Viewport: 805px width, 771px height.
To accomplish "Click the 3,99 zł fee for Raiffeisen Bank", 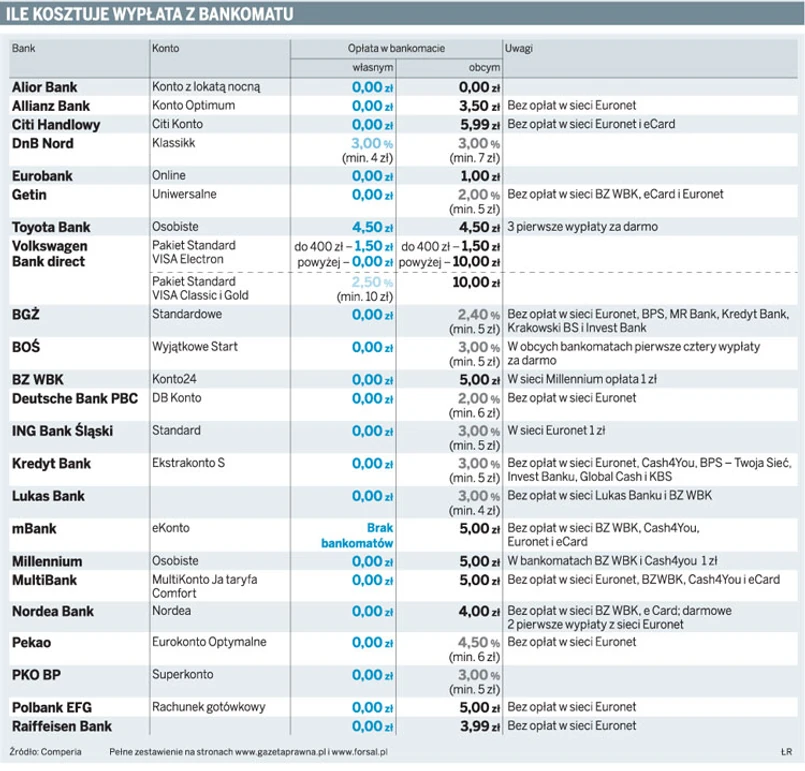I will tap(473, 726).
